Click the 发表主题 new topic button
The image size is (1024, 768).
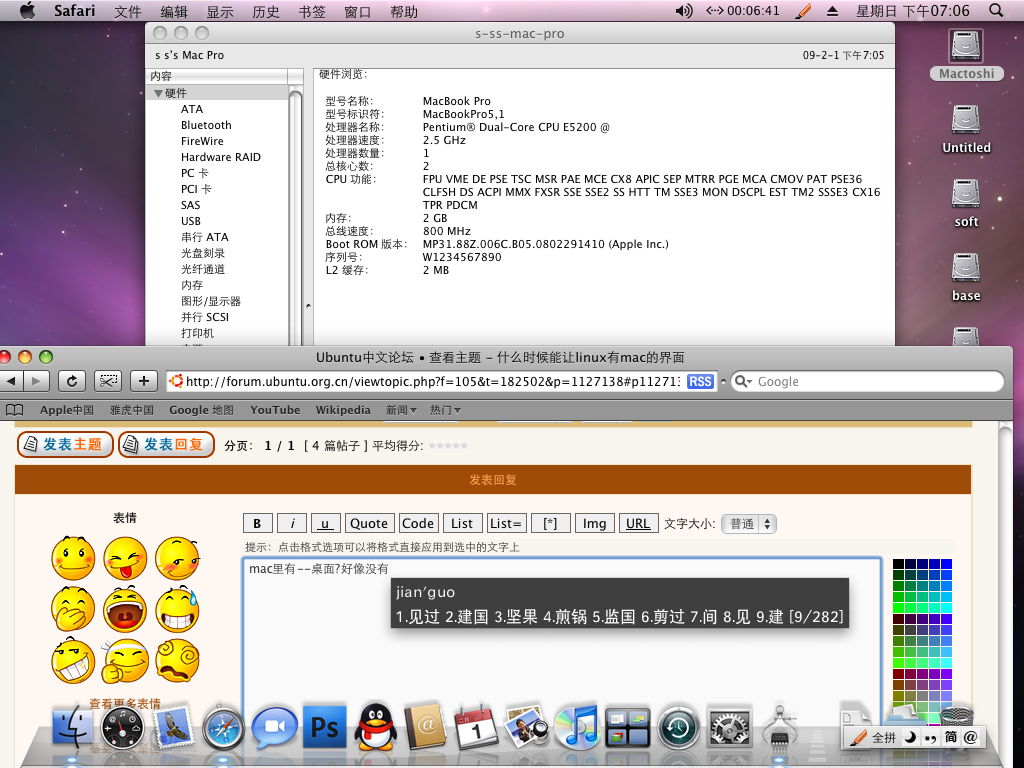point(65,445)
